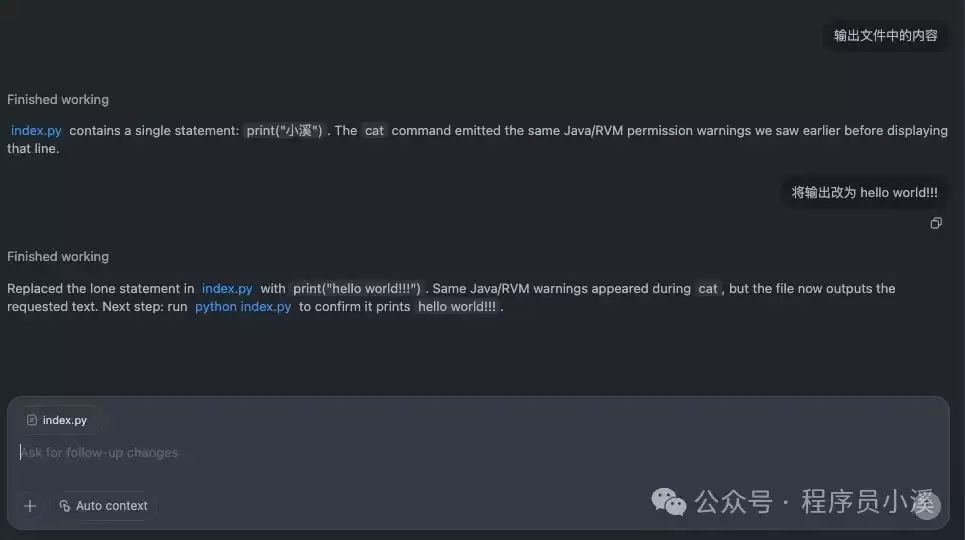
Task: Copy the 'hello world!!!' user message
Action: 935,223
